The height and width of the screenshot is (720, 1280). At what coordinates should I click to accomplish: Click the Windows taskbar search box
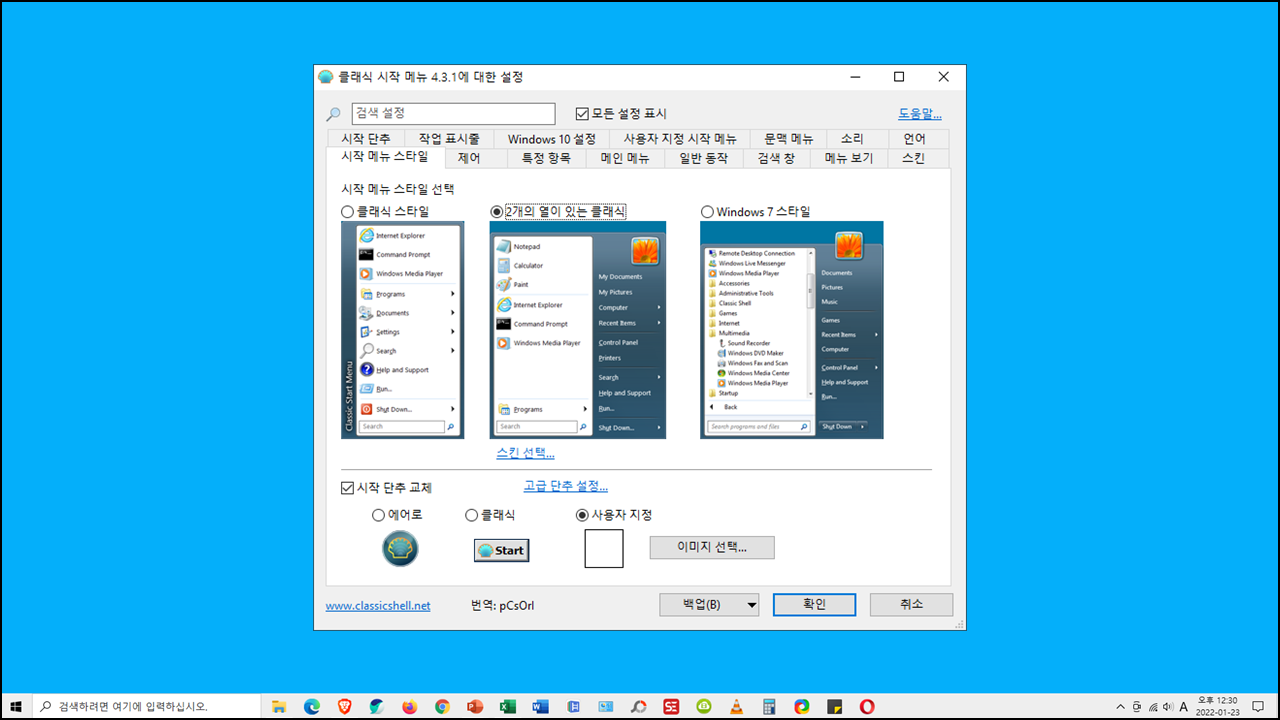[x=147, y=706]
